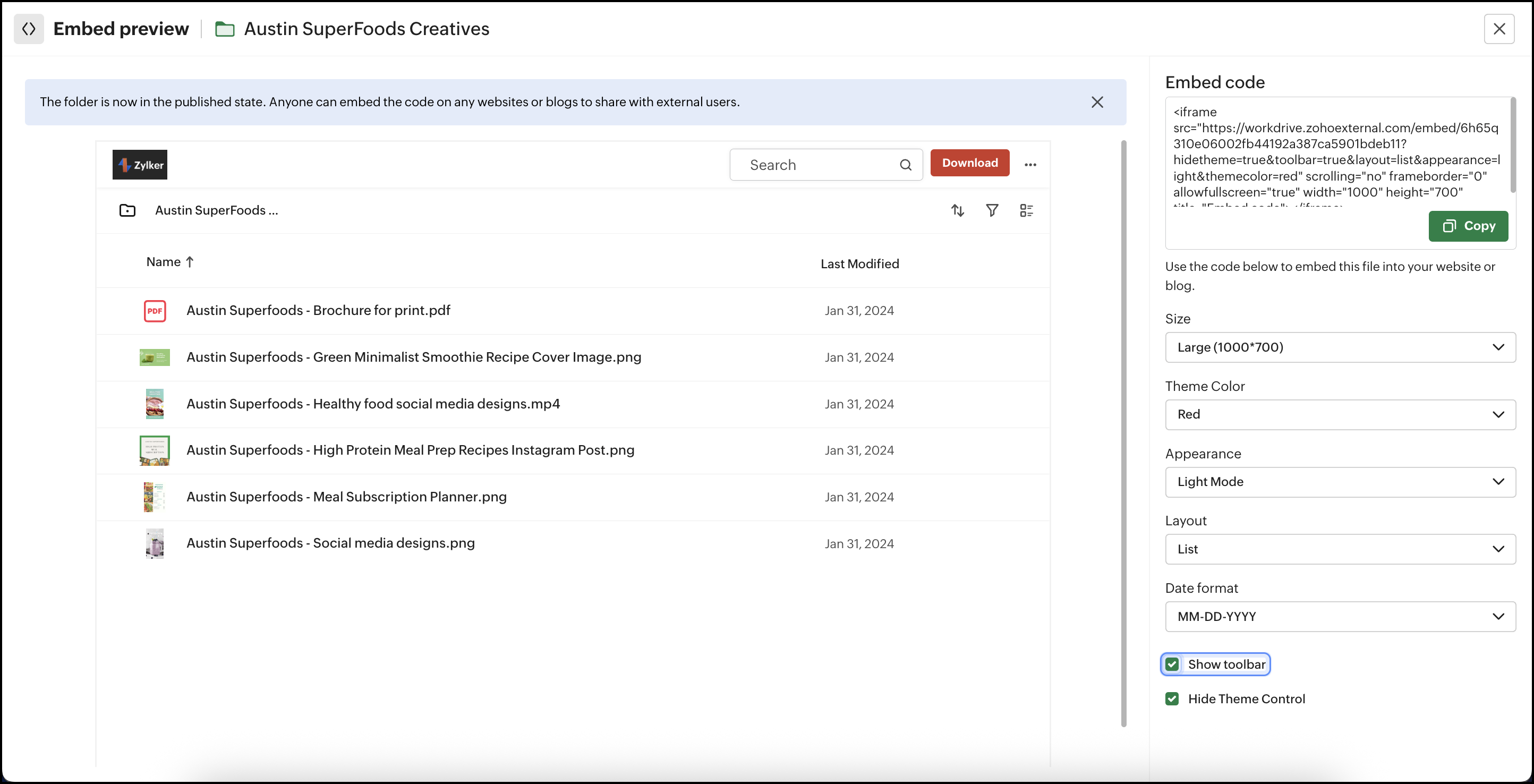Screen dimensions: 1534x784
Task: Open the Layout dropdown showing List
Action: (x=1340, y=549)
